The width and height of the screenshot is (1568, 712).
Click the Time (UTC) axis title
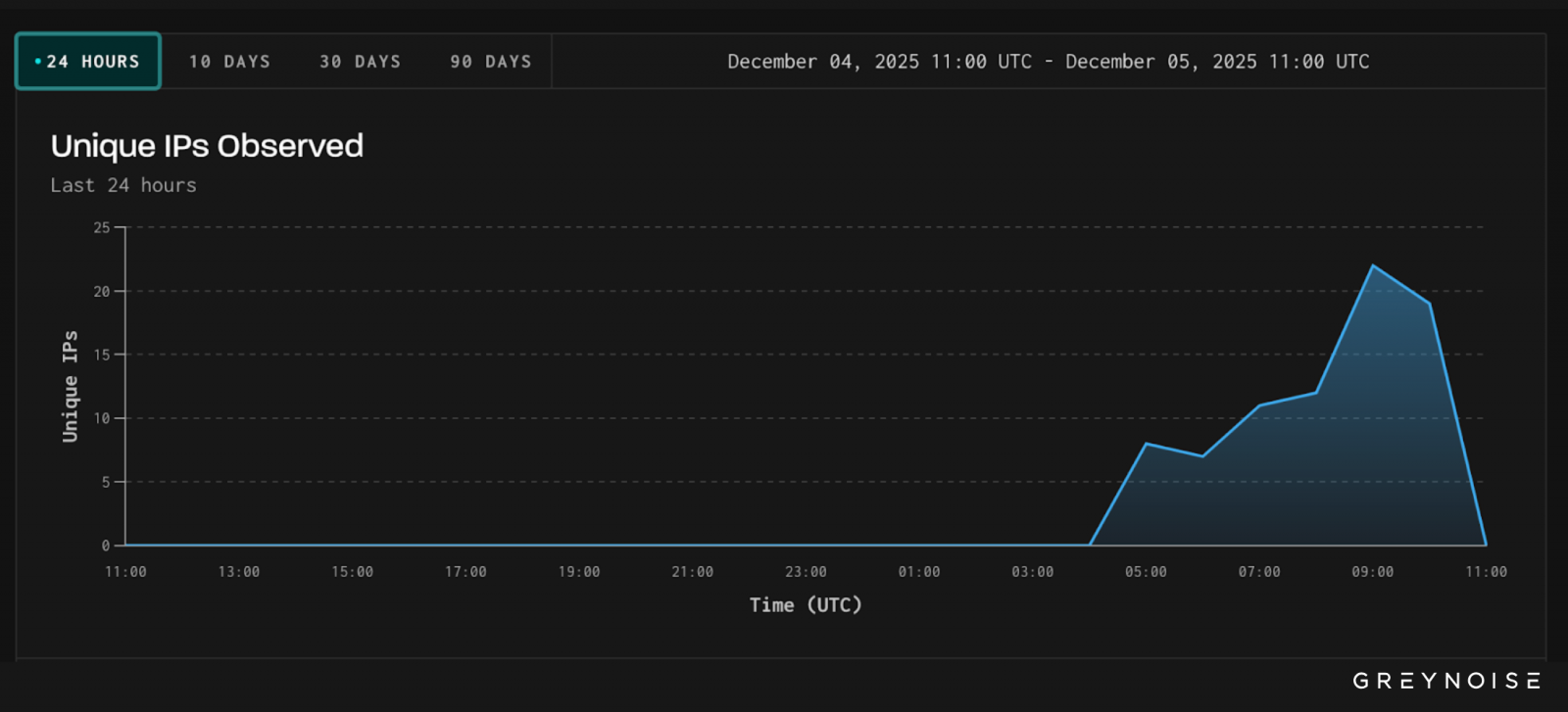806,605
